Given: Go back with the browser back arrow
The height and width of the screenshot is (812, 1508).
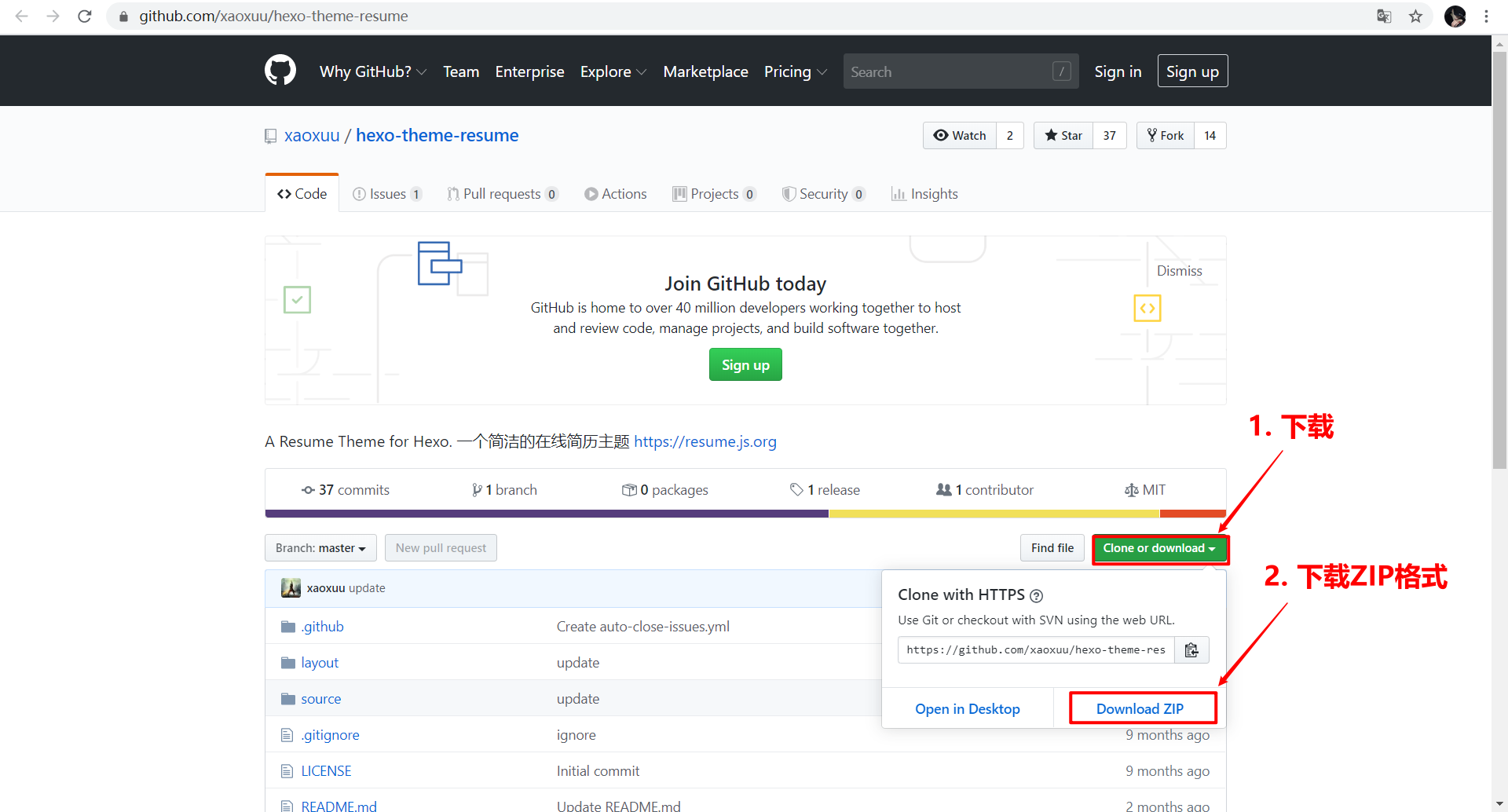Looking at the screenshot, I should tap(21, 16).
